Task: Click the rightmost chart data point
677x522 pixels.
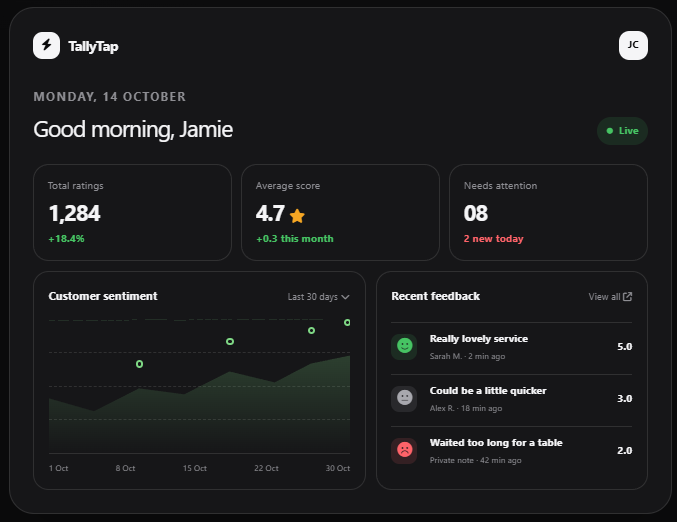Action: 347,323
